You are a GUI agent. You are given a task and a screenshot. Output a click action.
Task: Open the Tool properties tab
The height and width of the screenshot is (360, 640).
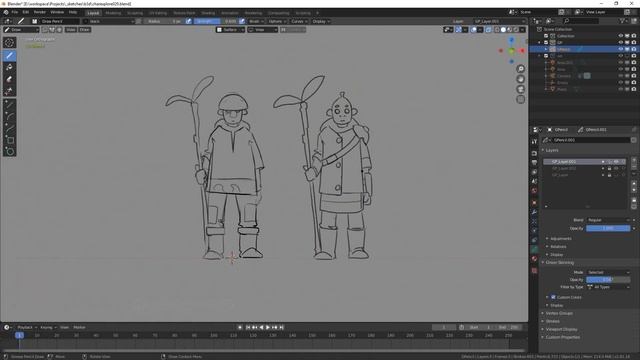[x=534, y=142]
